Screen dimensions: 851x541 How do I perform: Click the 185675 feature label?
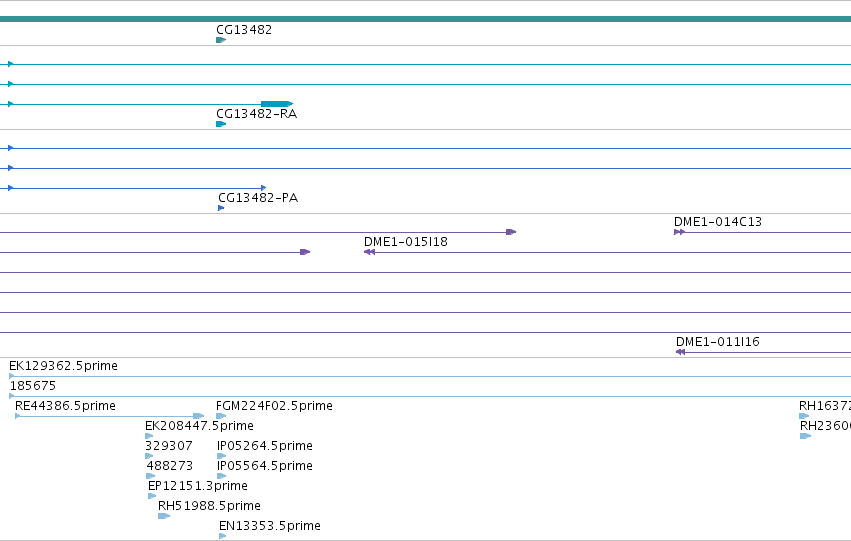[33, 386]
